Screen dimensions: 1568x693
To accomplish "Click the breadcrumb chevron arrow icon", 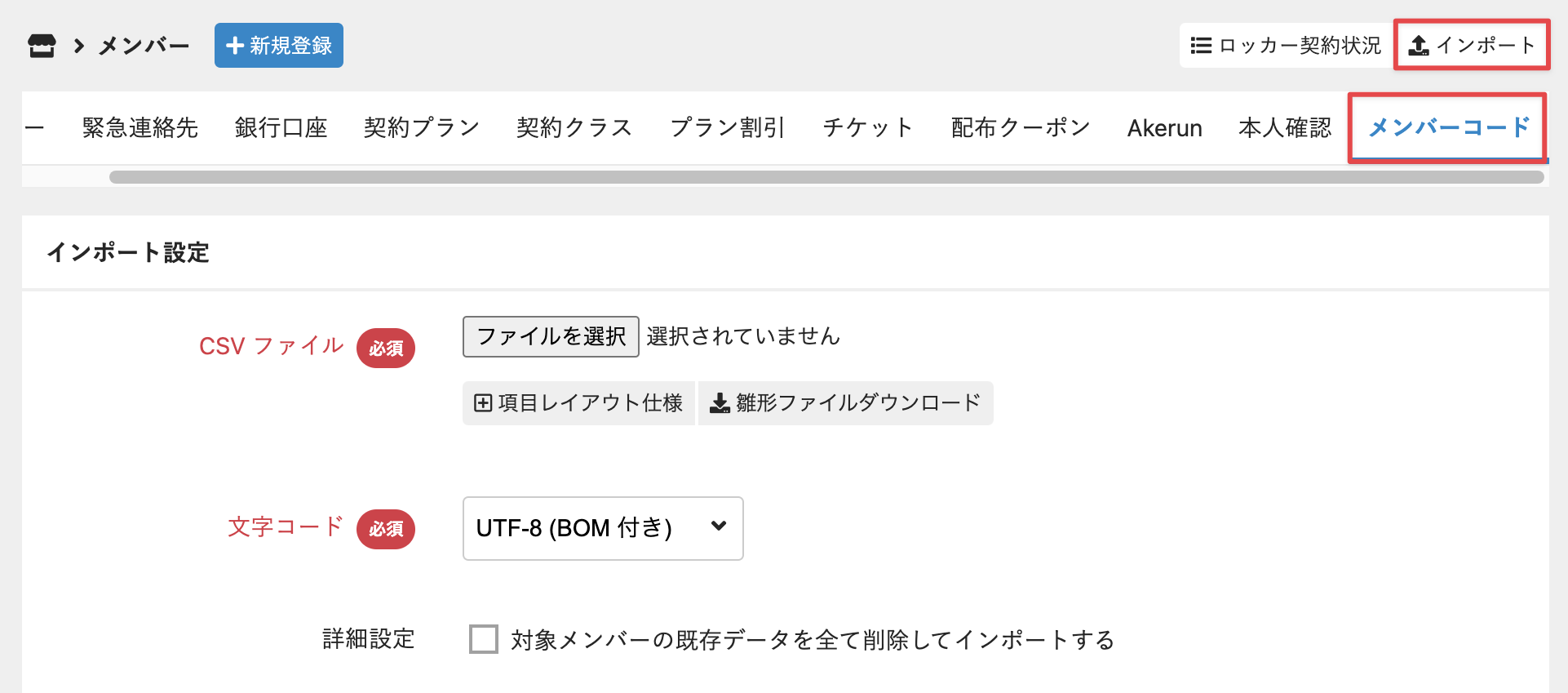I will [x=79, y=46].
